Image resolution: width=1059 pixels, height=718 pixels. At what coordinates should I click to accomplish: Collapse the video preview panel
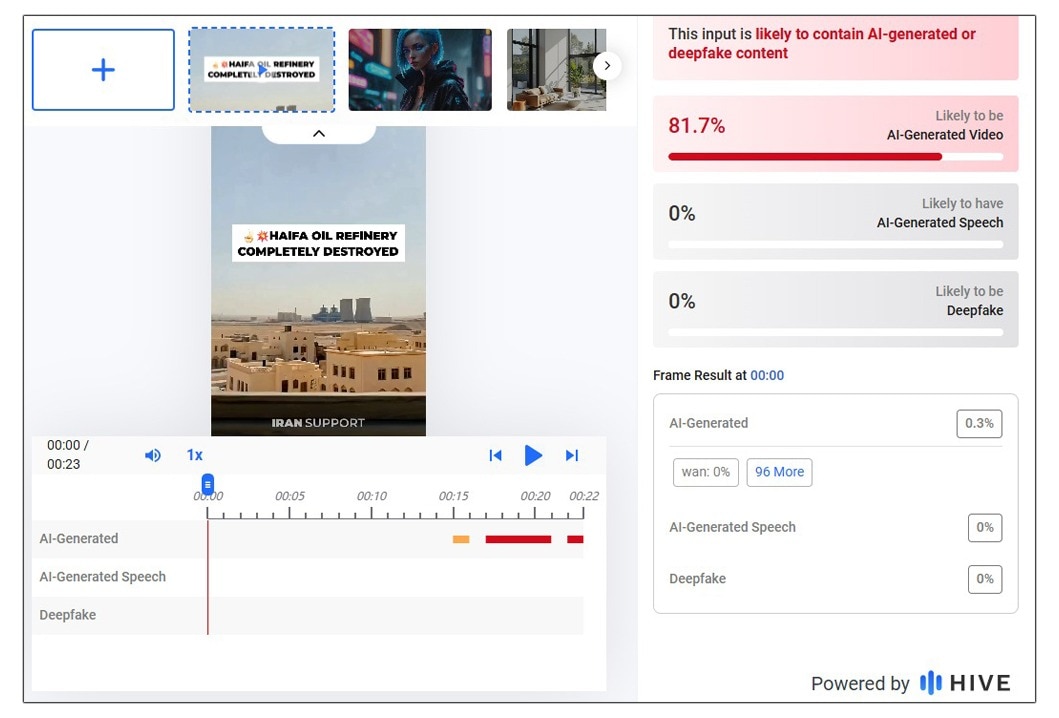[x=318, y=132]
